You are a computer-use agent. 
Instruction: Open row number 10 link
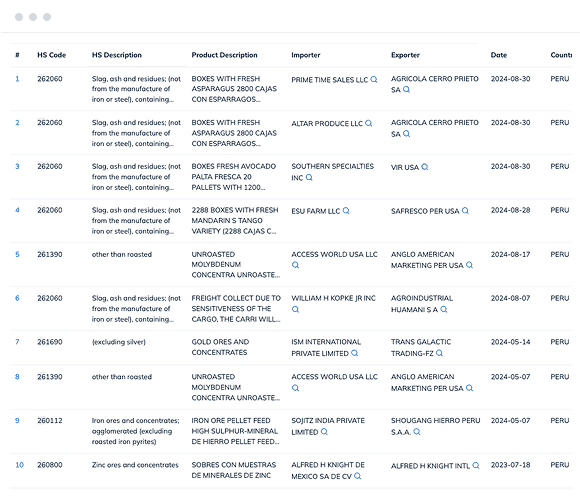pos(19,465)
